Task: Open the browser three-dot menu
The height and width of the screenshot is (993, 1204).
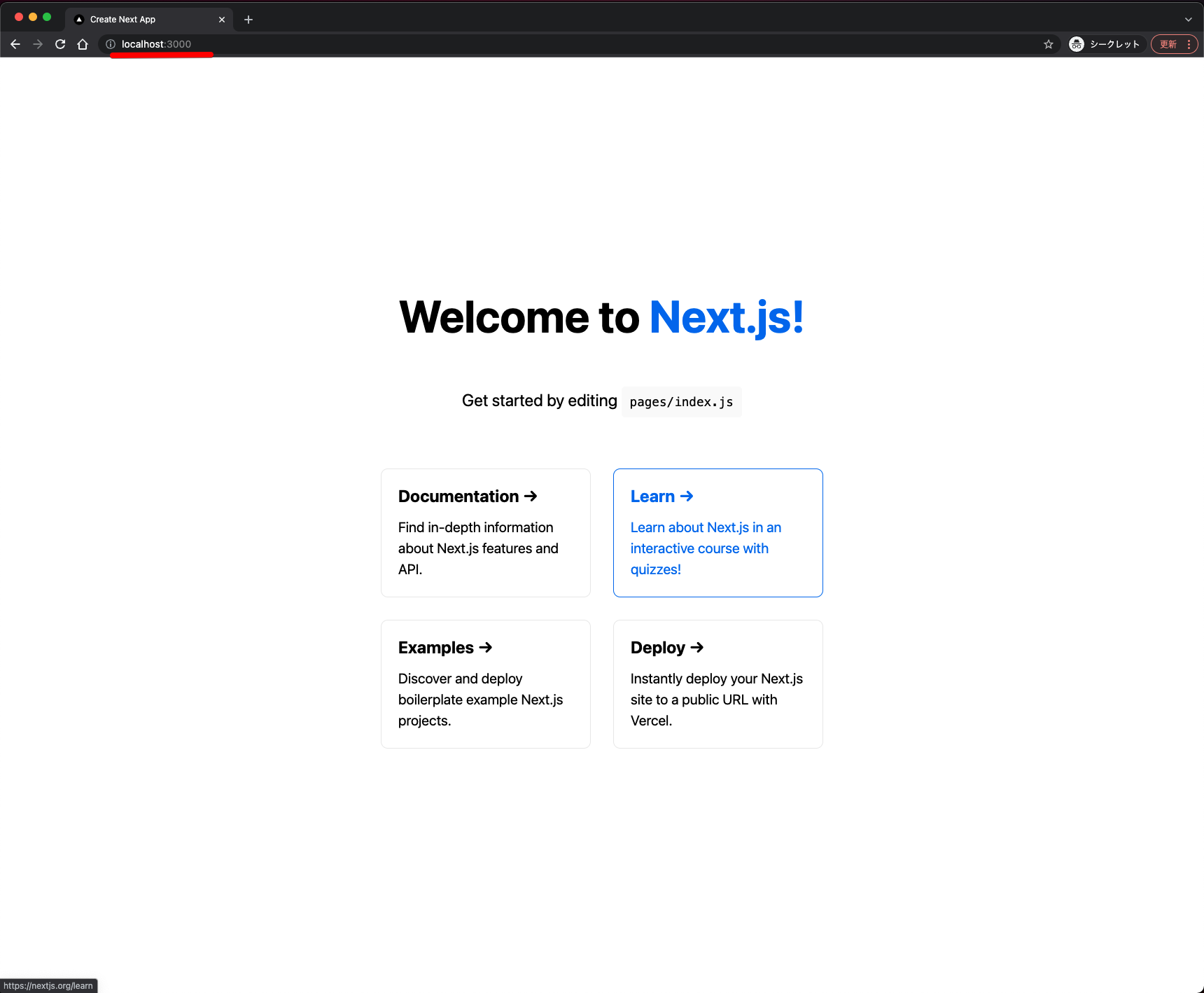Action: (x=1189, y=44)
